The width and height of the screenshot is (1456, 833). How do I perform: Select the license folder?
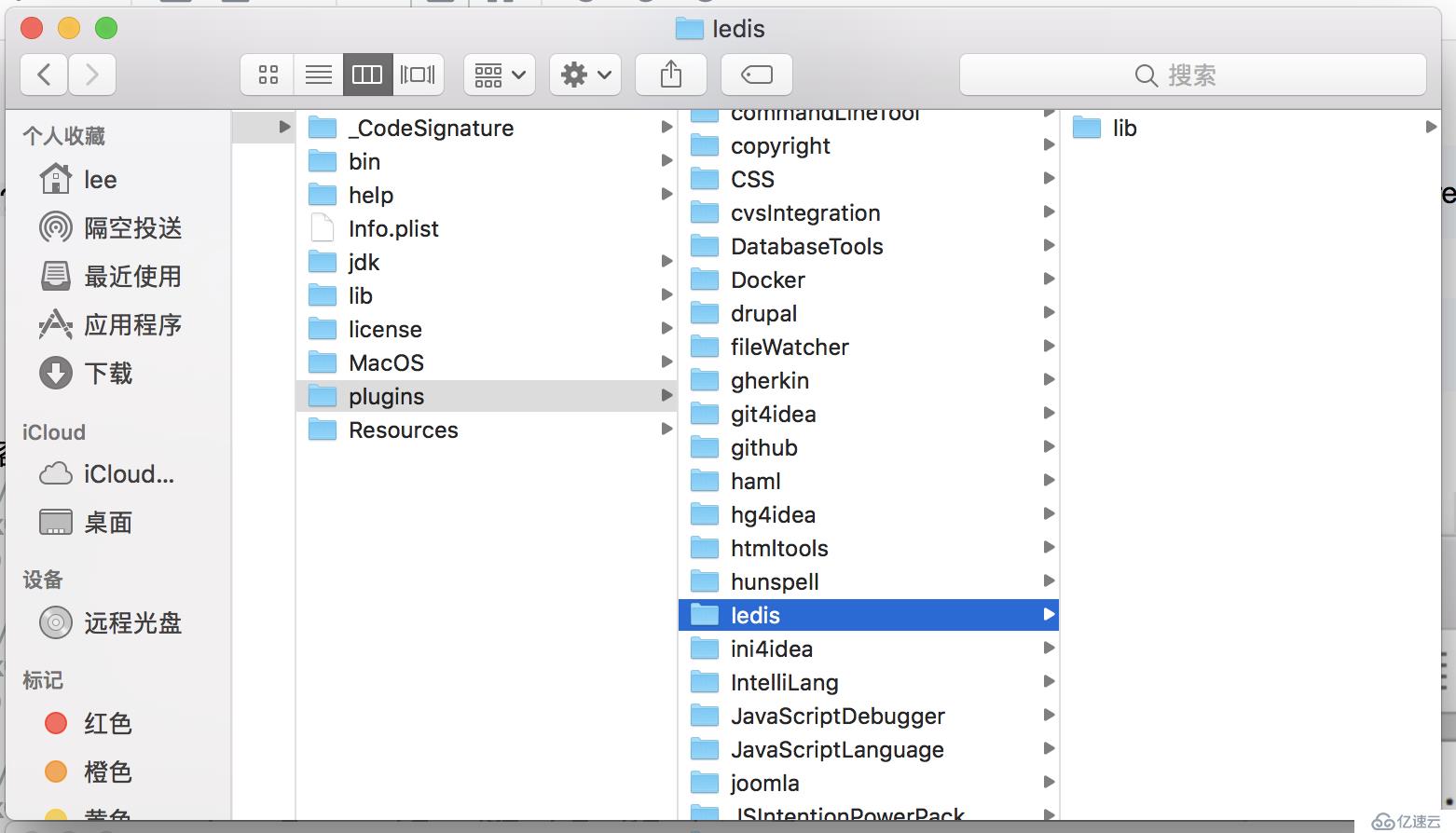pyautogui.click(x=487, y=329)
